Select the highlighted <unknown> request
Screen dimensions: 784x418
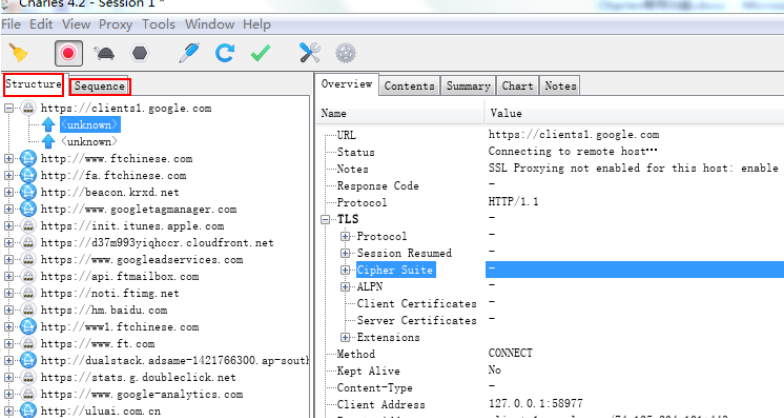pyautogui.click(x=90, y=125)
